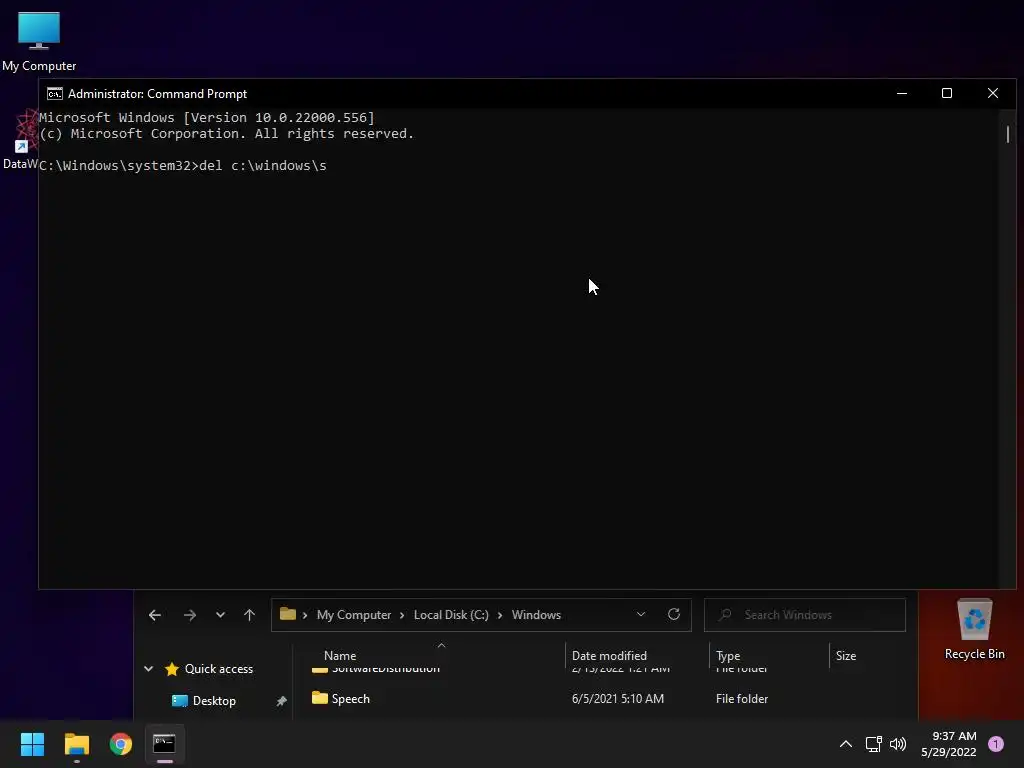Close the Command Prompt window
The image size is (1024, 768).
[993, 93]
